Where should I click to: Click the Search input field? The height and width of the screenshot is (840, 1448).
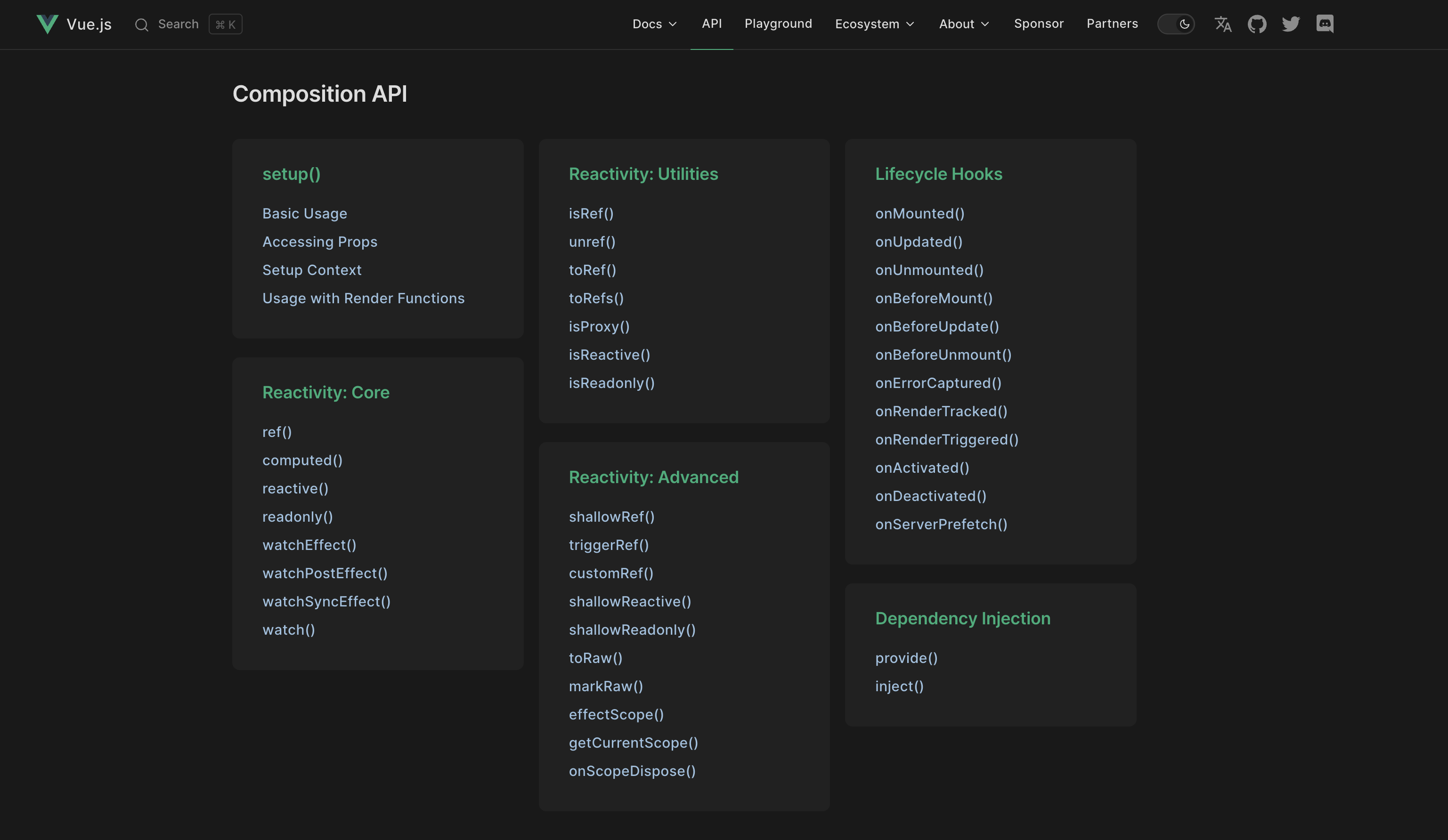[178, 24]
